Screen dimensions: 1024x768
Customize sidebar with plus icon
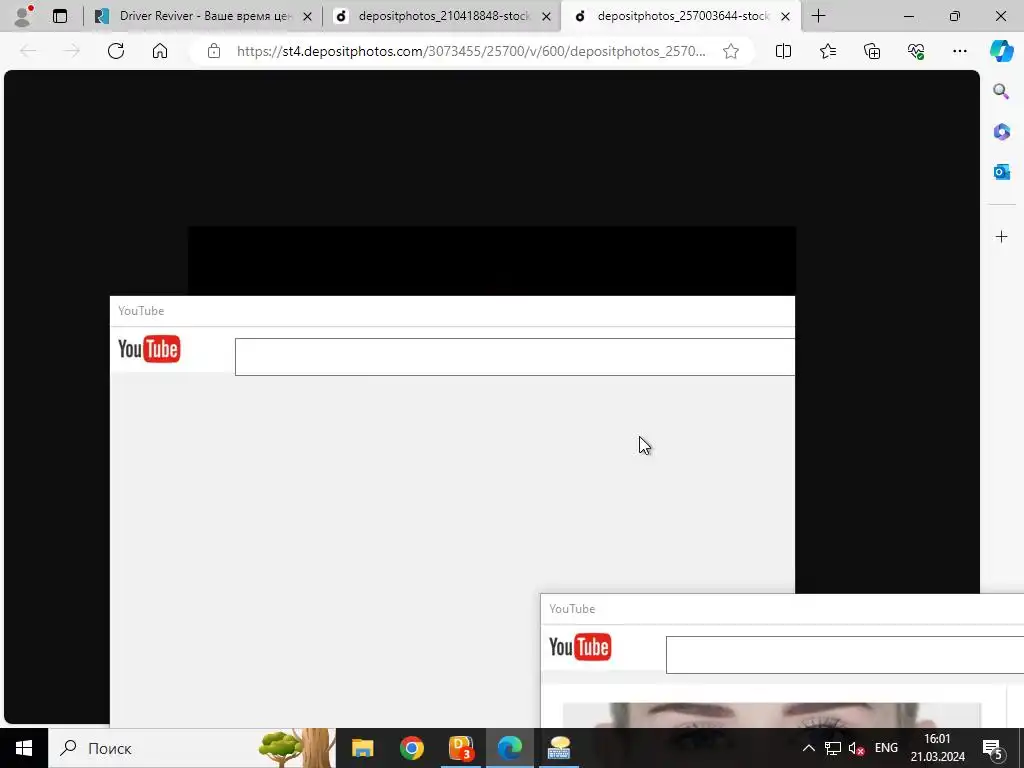coord(1001,236)
